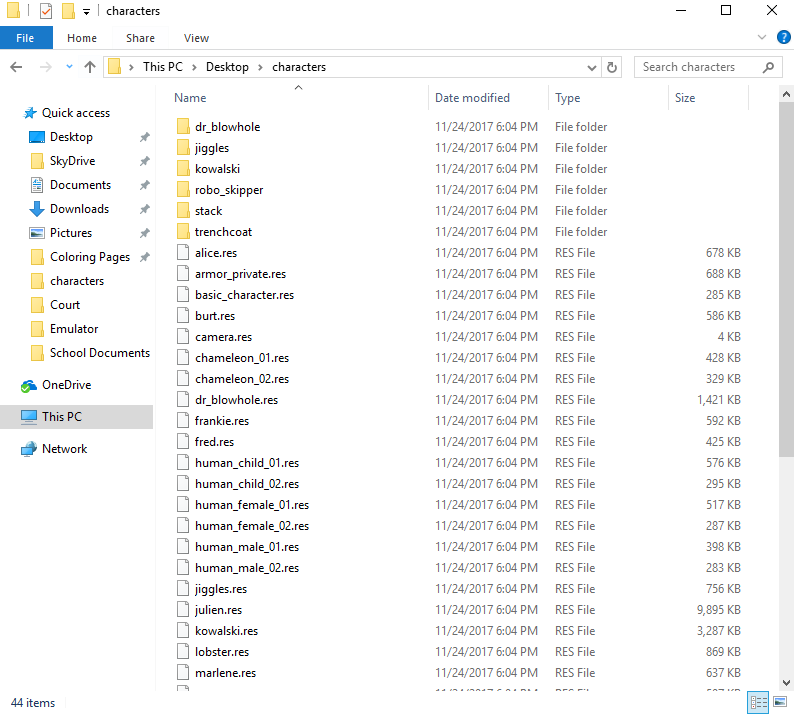Select OneDrive in the navigation pane
The width and height of the screenshot is (794, 714).
[66, 385]
